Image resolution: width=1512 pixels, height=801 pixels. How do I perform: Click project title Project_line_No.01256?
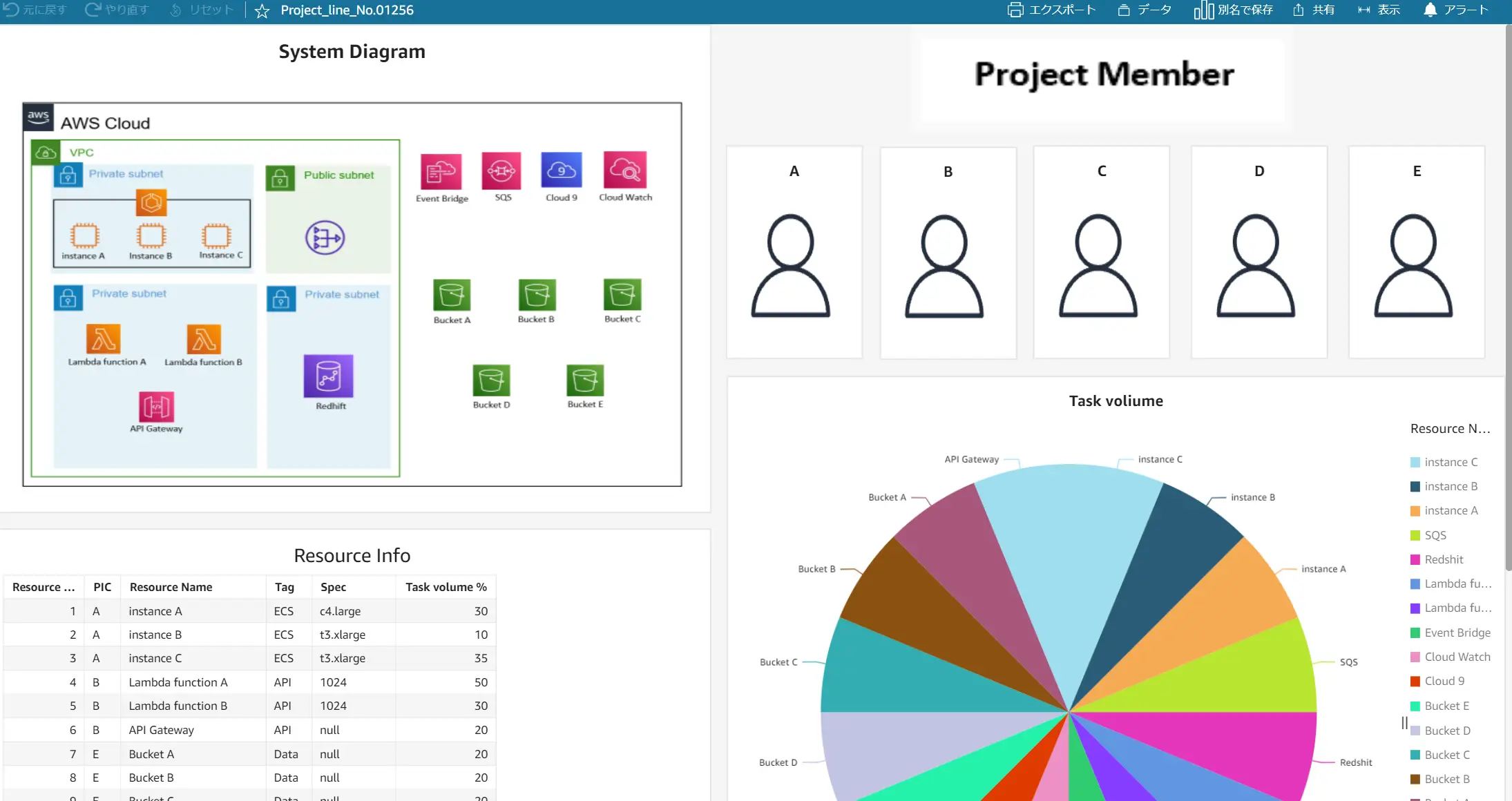tap(347, 10)
